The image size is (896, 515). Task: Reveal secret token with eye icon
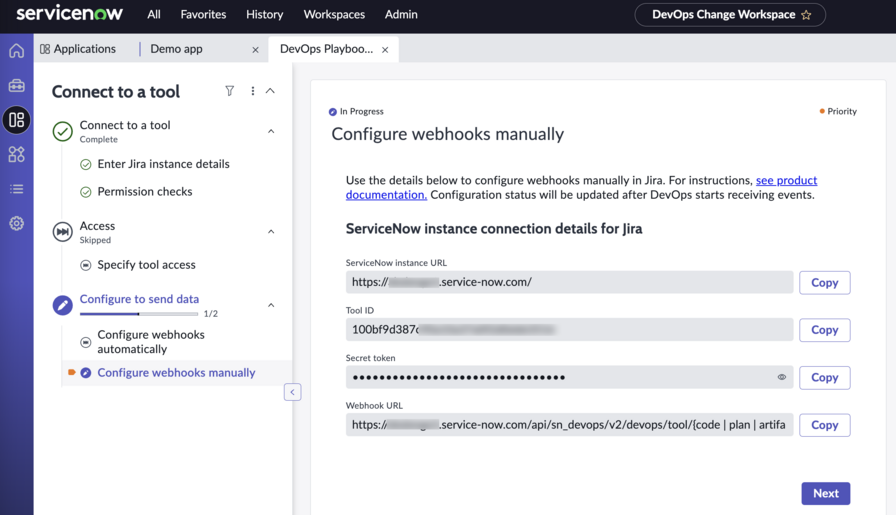pos(782,377)
